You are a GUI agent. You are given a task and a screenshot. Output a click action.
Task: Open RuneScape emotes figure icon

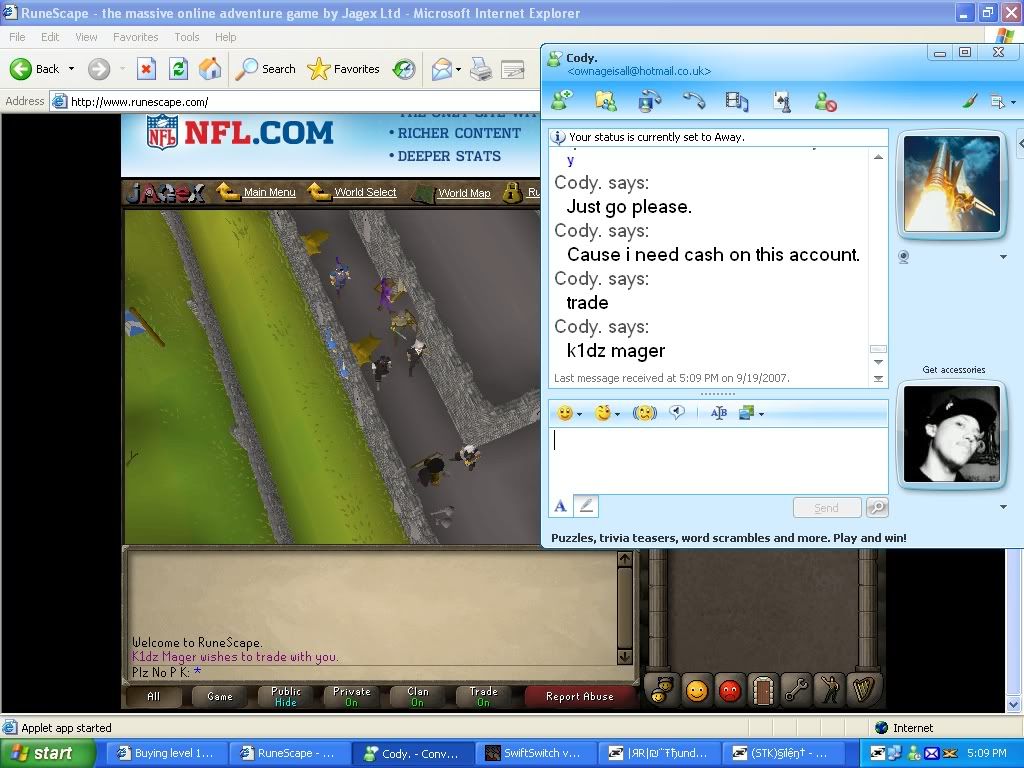830,690
